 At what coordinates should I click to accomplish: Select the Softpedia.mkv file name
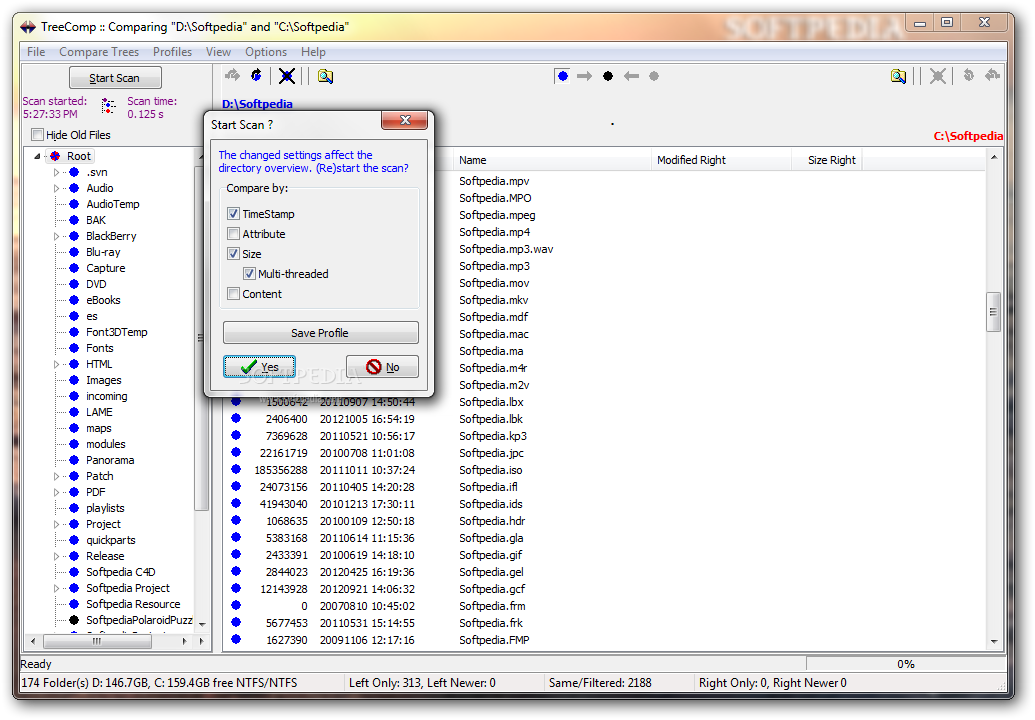coord(494,300)
